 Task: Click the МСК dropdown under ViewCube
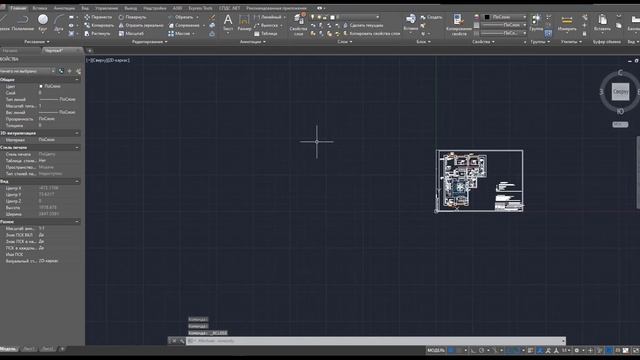pyautogui.click(x=620, y=124)
